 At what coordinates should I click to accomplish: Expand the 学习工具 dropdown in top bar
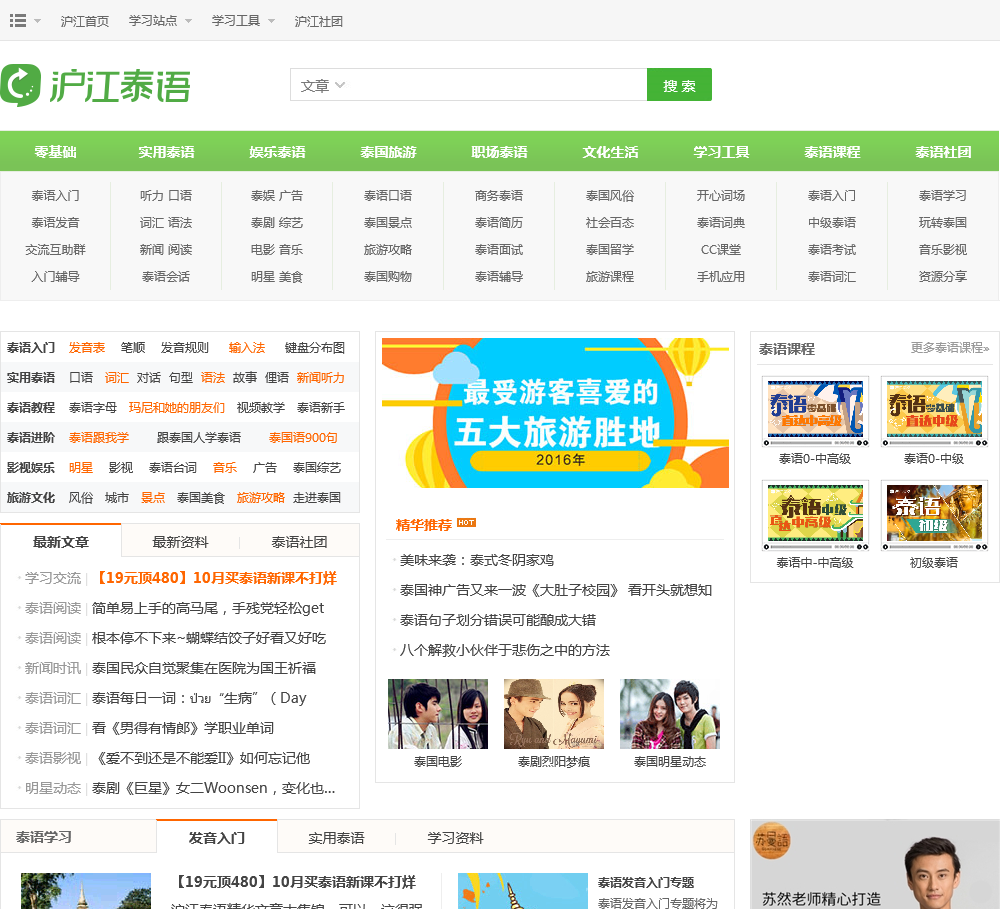(x=242, y=21)
